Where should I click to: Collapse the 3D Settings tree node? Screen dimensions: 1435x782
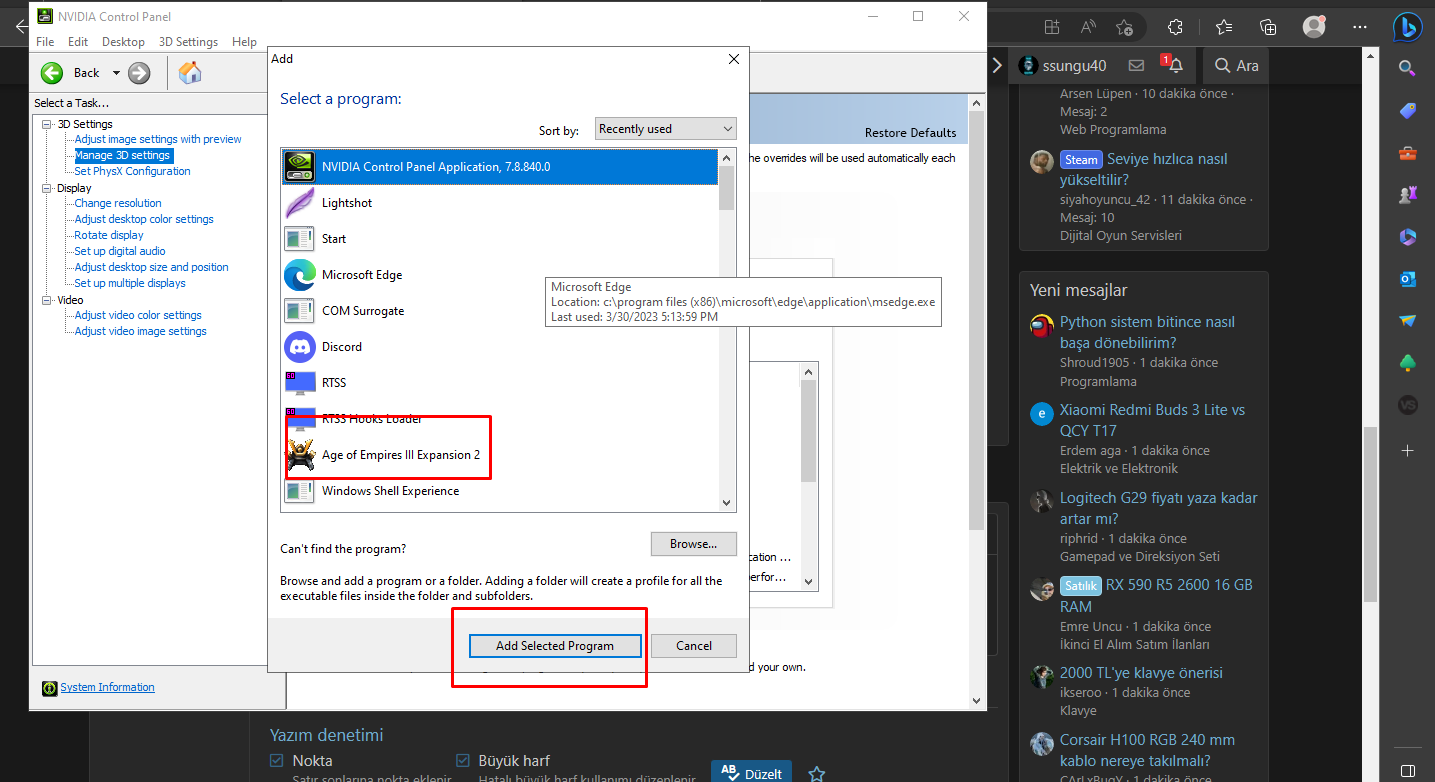pyautogui.click(x=46, y=124)
